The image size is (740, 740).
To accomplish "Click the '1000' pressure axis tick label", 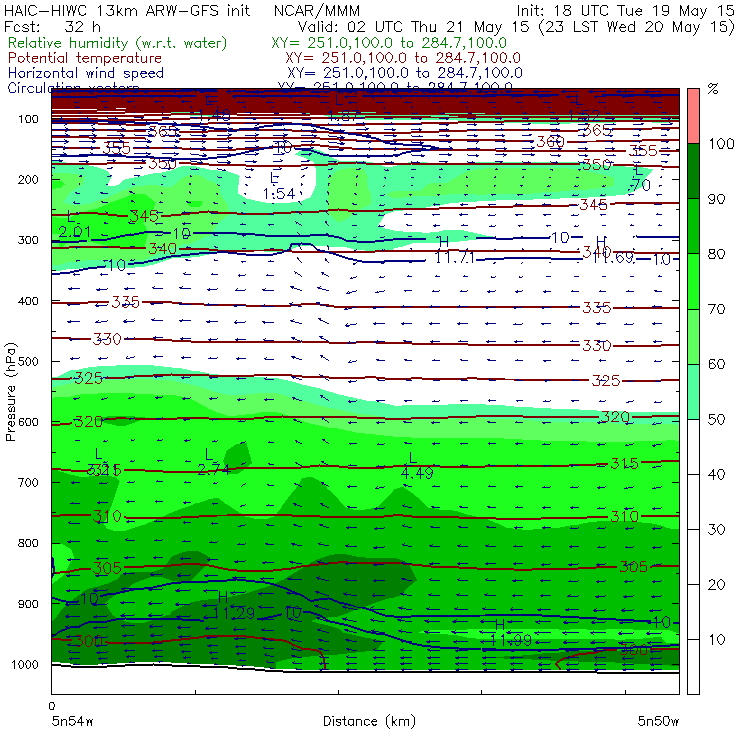I will click(25, 664).
